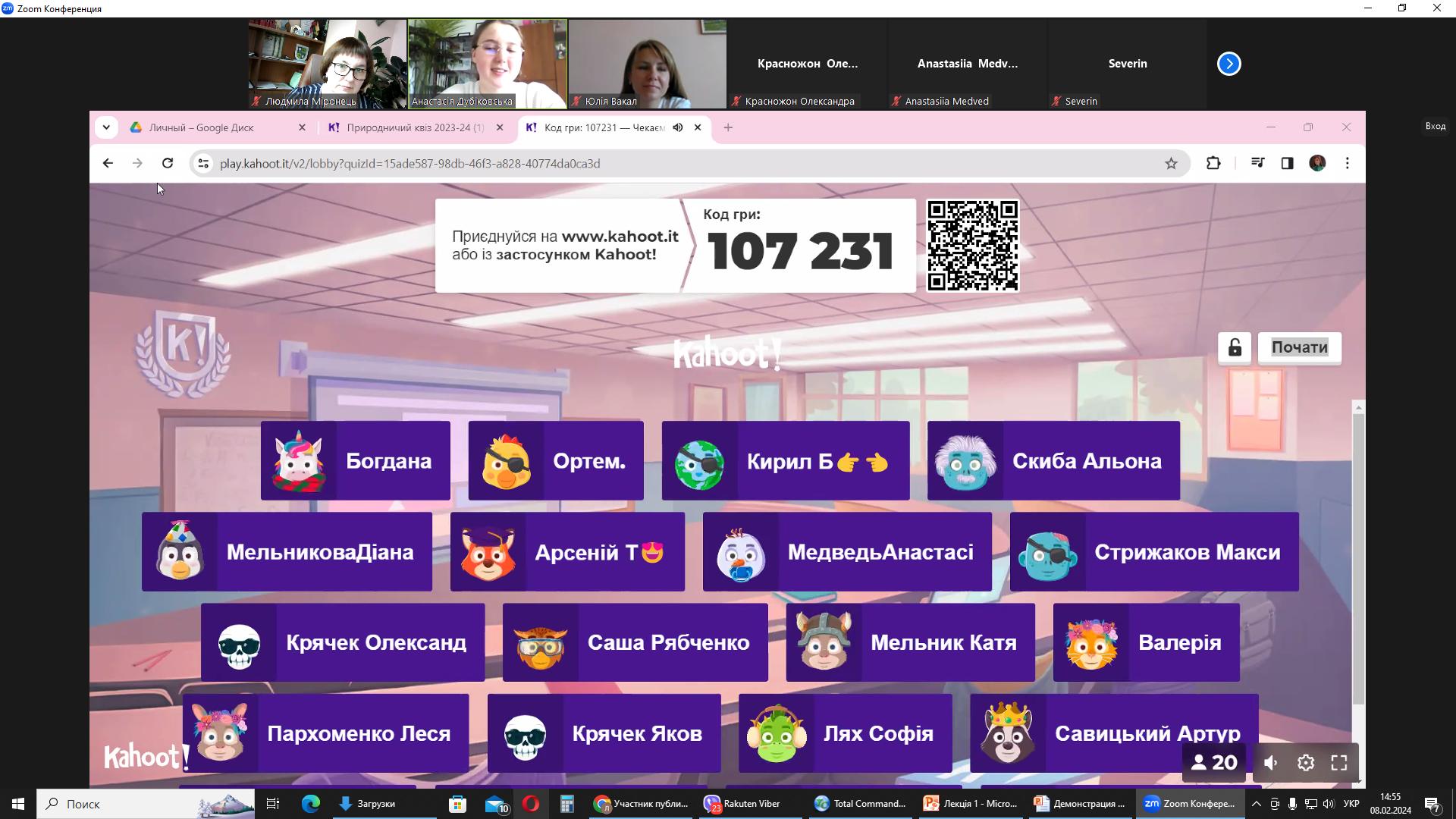The width and height of the screenshot is (1456, 819).
Task: Open a new browser tab
Action: click(728, 127)
